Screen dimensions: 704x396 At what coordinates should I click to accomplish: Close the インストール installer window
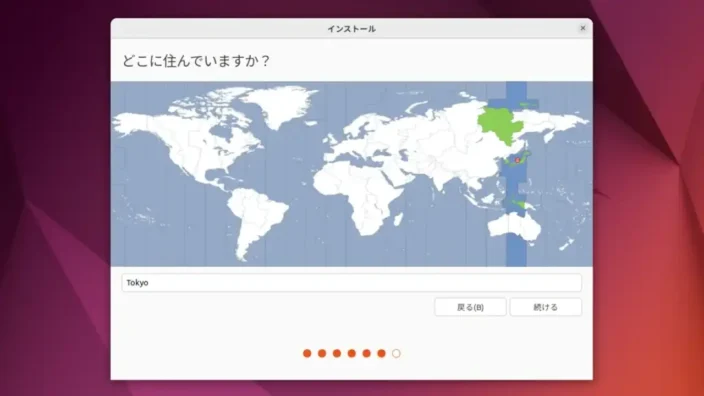tap(583, 28)
